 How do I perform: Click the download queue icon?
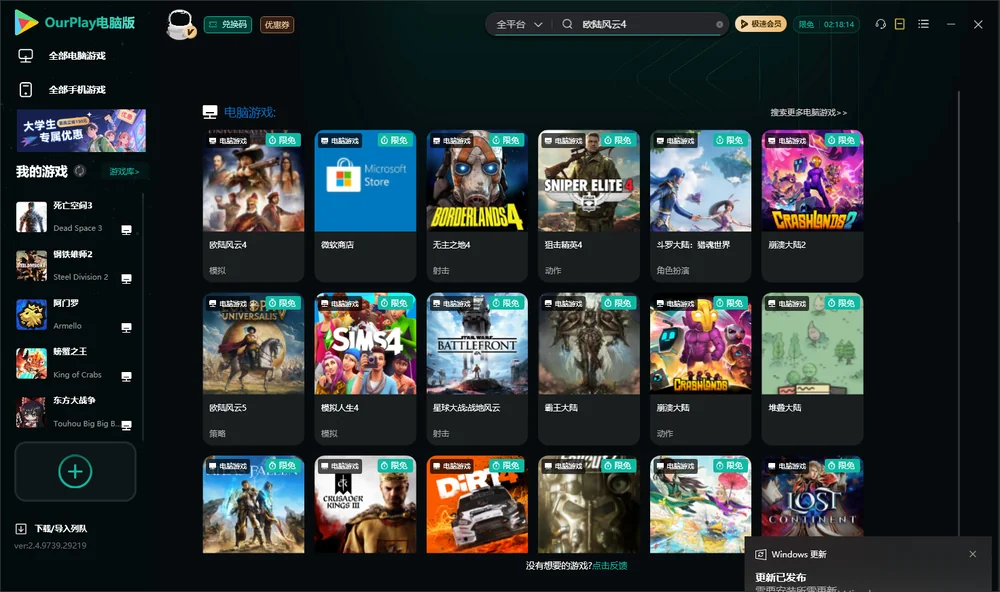21,529
